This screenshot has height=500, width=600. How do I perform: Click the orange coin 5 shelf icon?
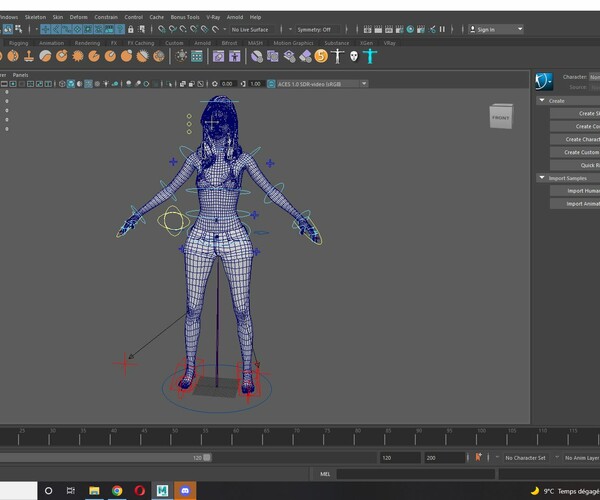point(321,56)
